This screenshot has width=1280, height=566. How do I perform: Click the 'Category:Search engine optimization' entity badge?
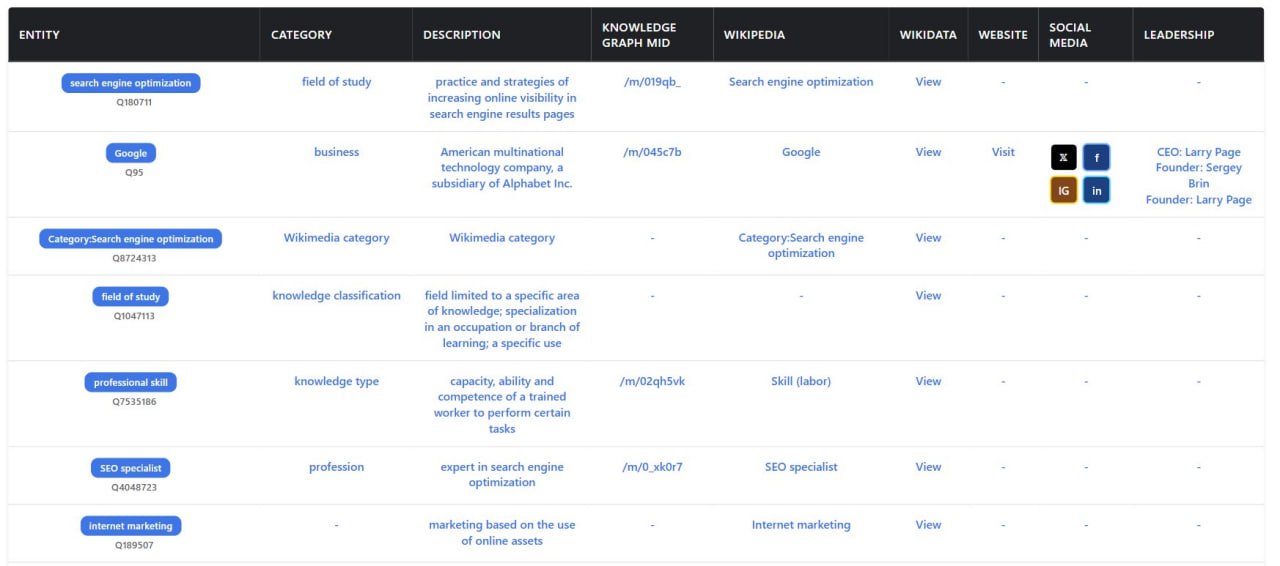pyautogui.click(x=130, y=239)
